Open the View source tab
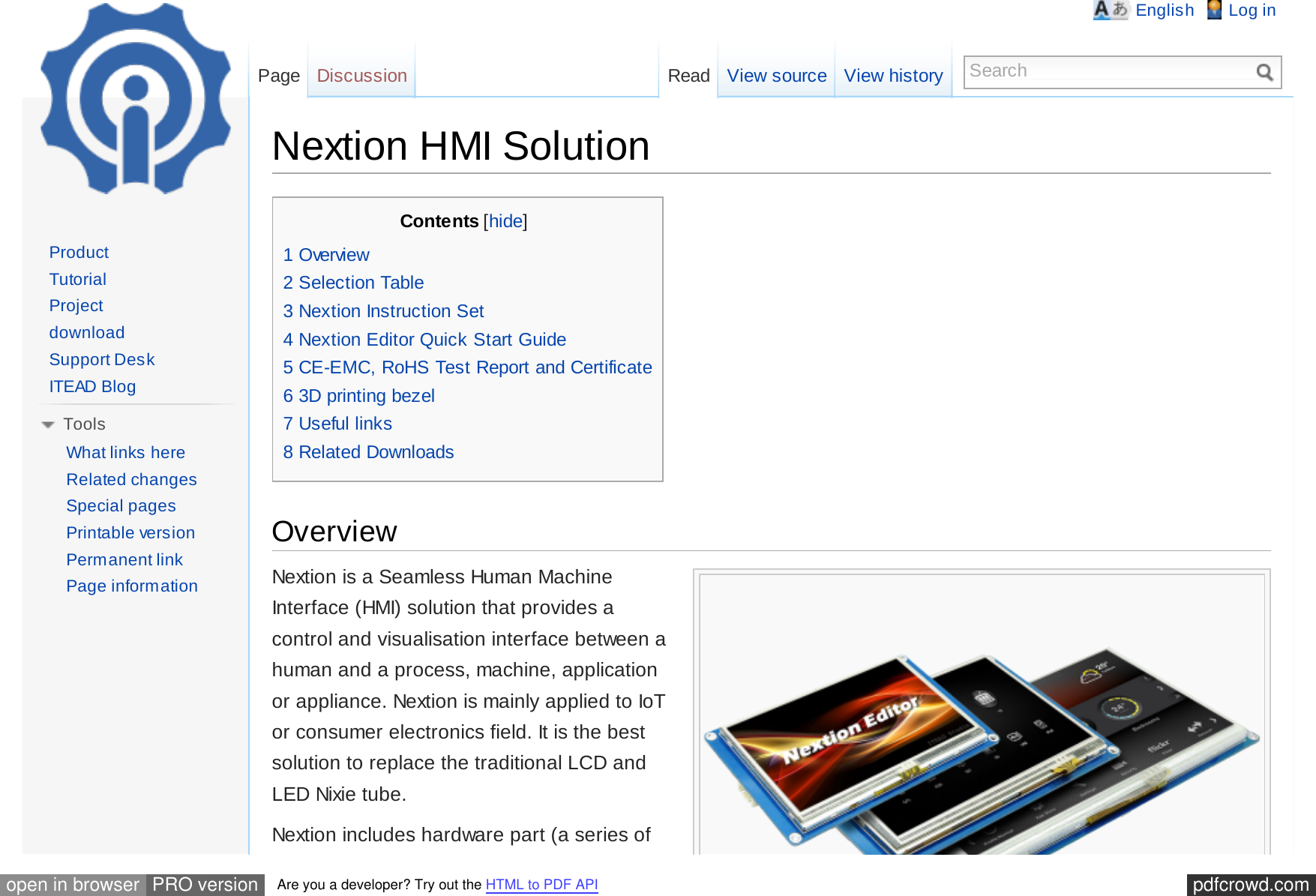The width and height of the screenshot is (1316, 896). click(x=777, y=76)
